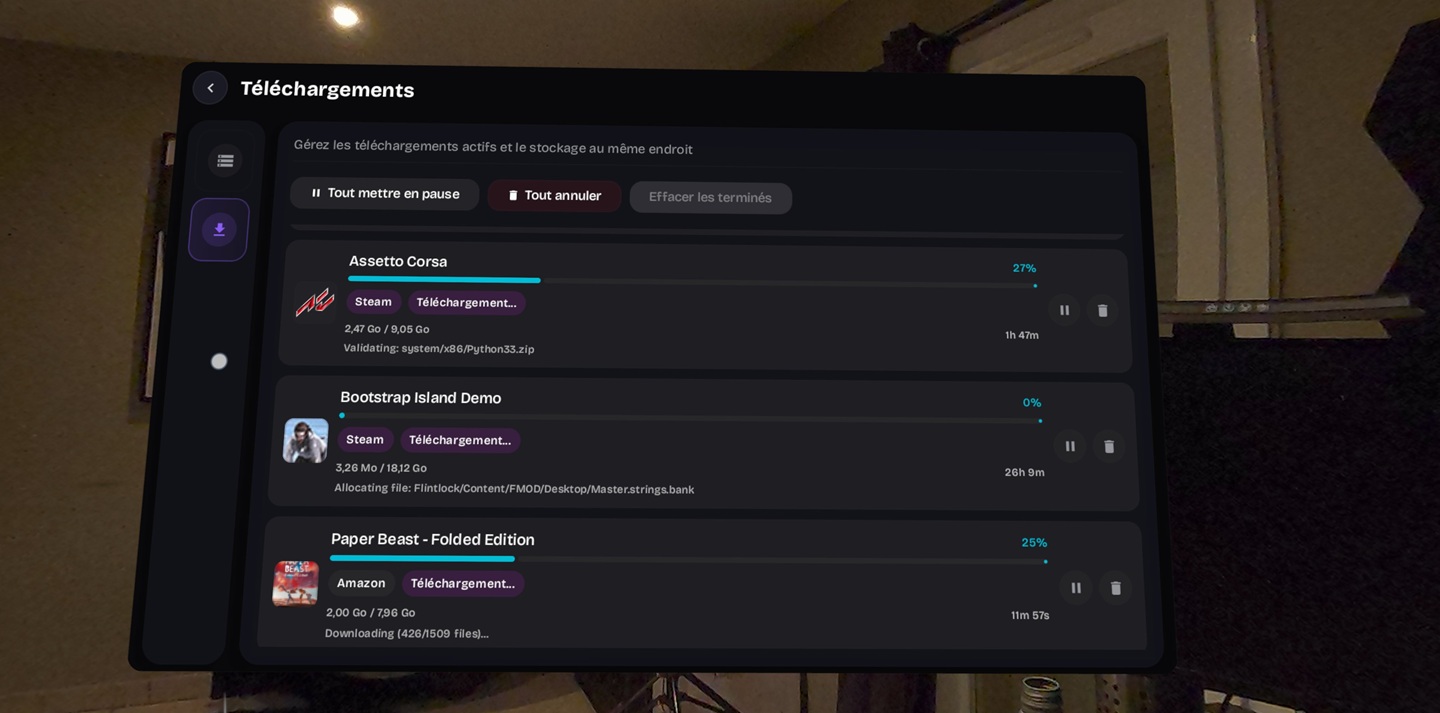Open the library list view in sidebar
1440x713 pixels.
coord(225,160)
